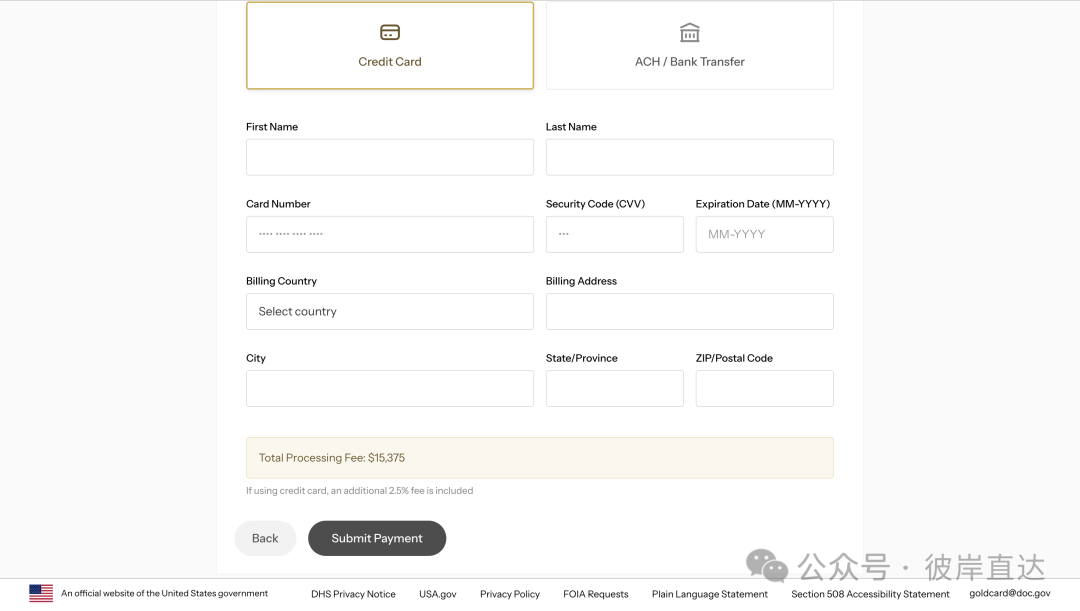
Task: Click the credit card icon
Action: point(390,32)
